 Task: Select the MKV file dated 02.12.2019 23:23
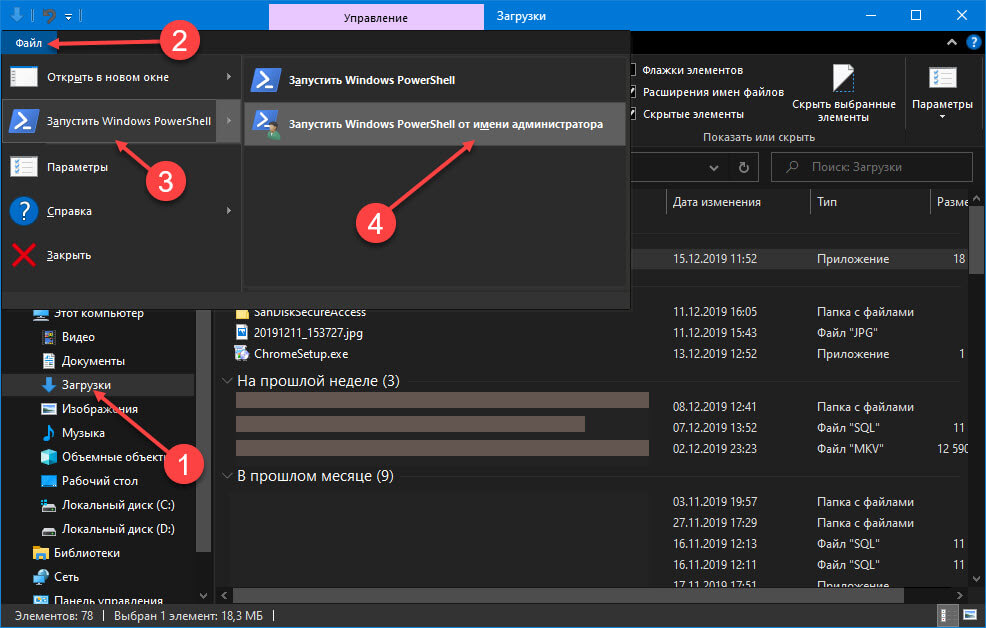click(x=601, y=449)
